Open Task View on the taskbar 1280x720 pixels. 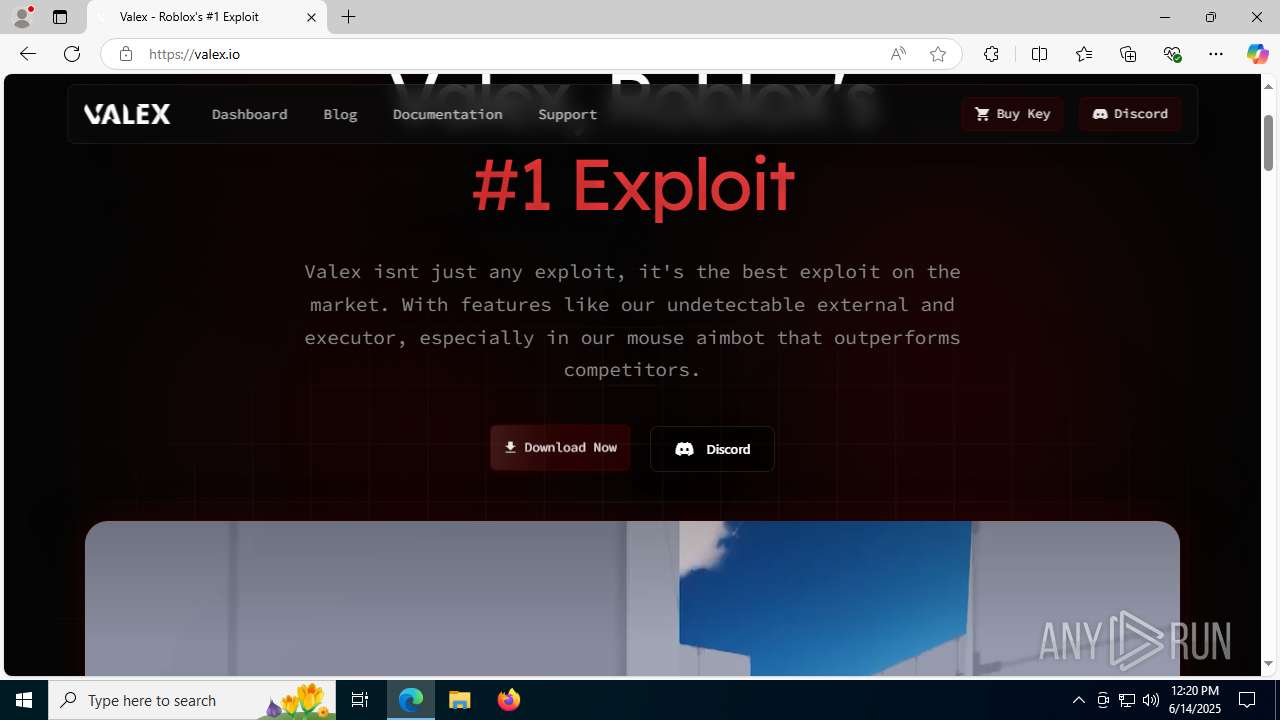pos(360,700)
